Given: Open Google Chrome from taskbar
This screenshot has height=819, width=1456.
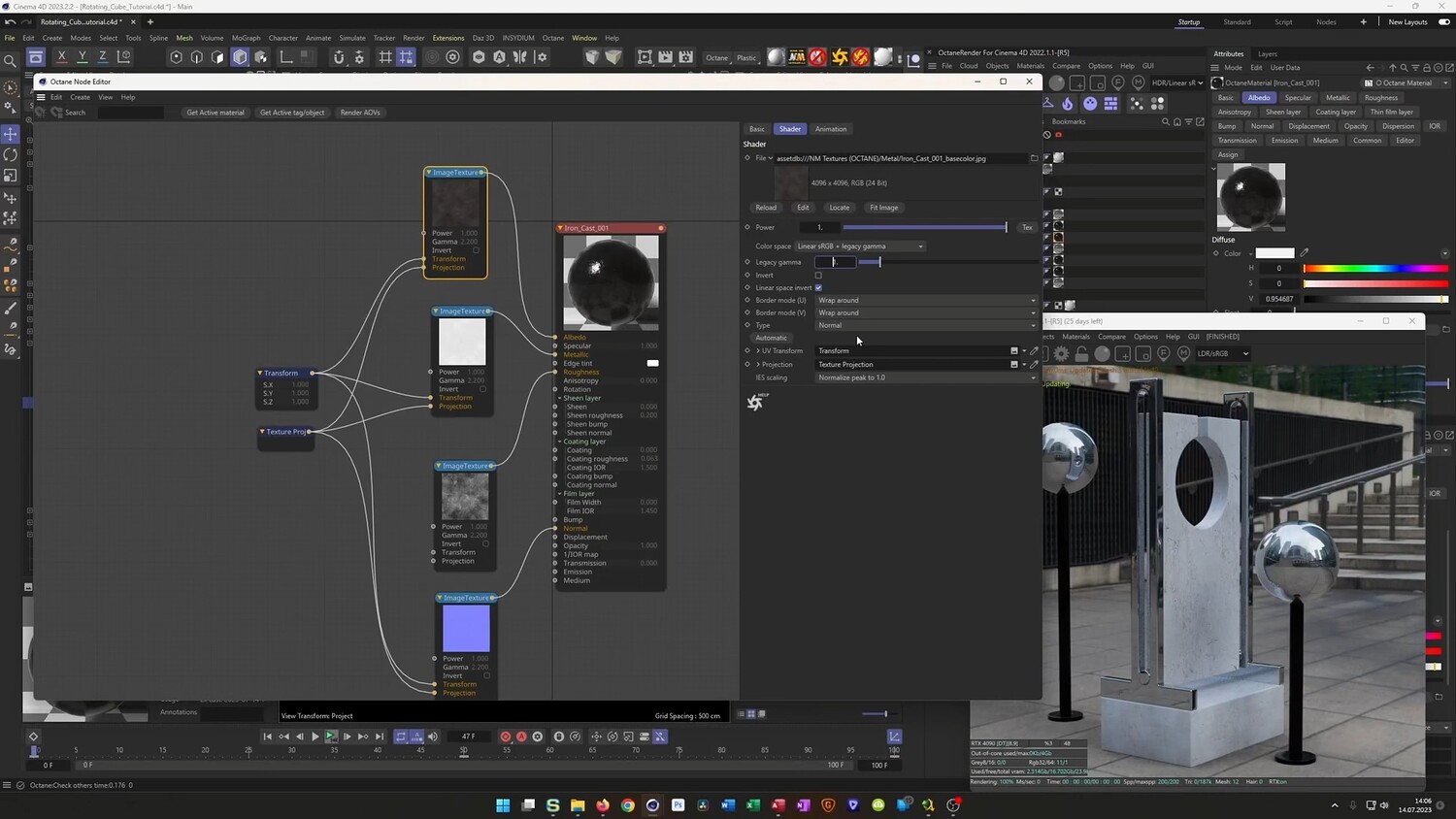Looking at the screenshot, I should pyautogui.click(x=628, y=805).
